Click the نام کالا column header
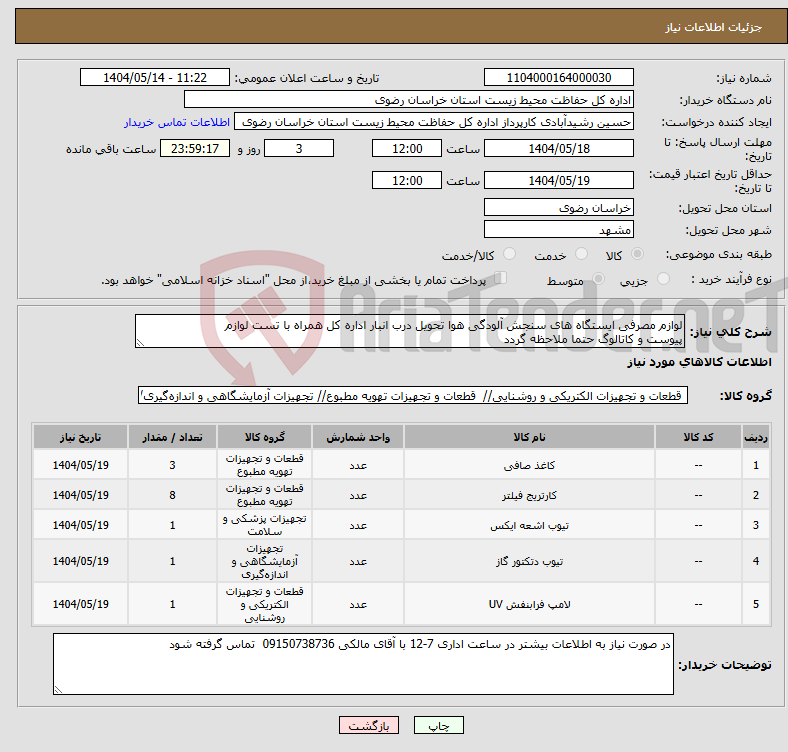This screenshot has height=752, width=788. point(529,437)
